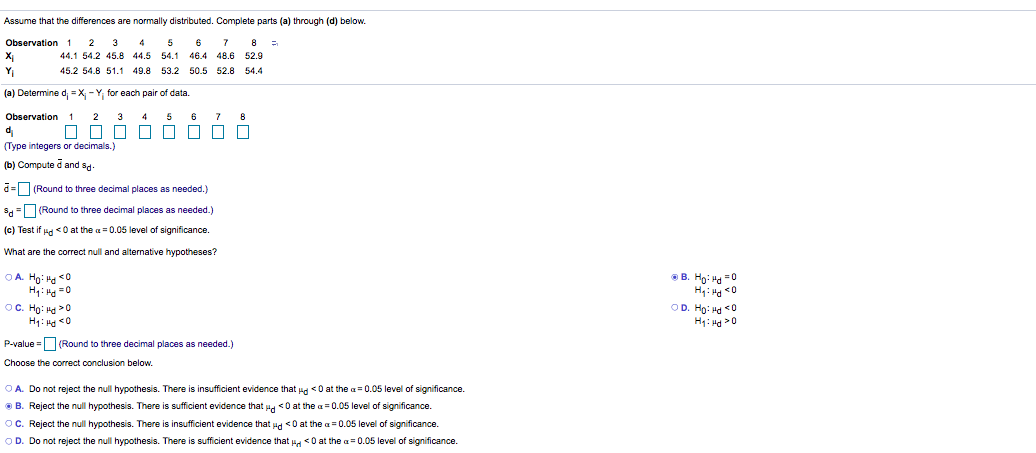Click the X value 48.6
The width and height of the screenshot is (1036, 453).
pos(225,57)
